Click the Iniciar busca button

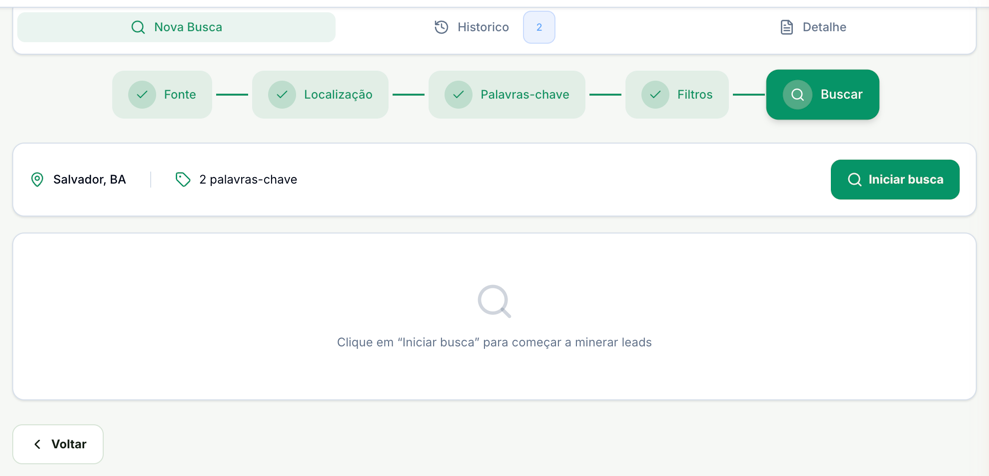point(895,180)
